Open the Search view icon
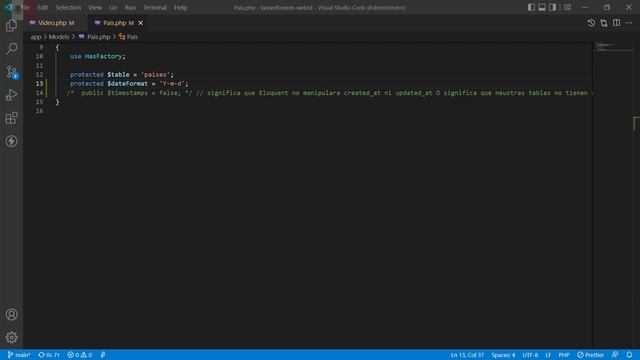The image size is (640, 360). pyautogui.click(x=11, y=49)
